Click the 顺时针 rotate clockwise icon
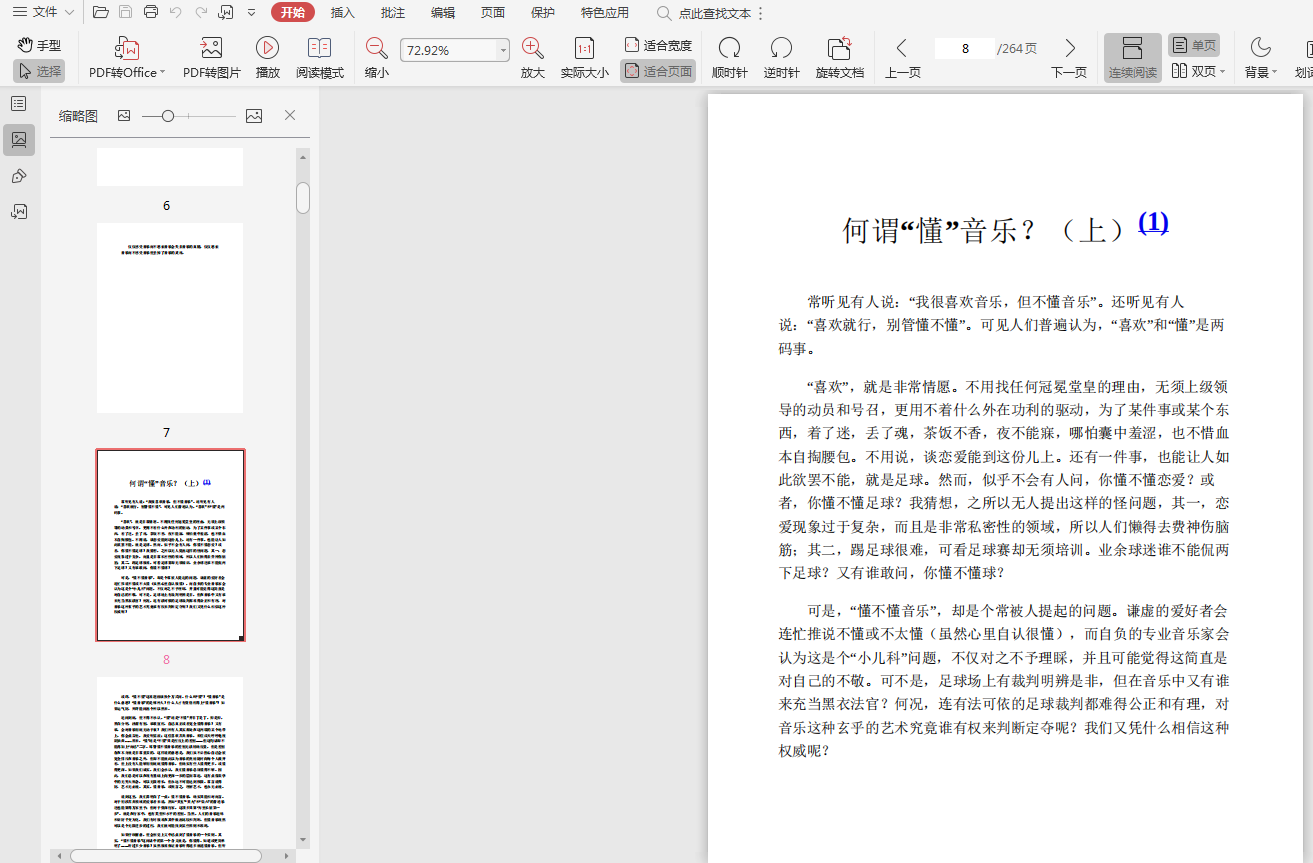This screenshot has height=863, width=1313. 729,49
